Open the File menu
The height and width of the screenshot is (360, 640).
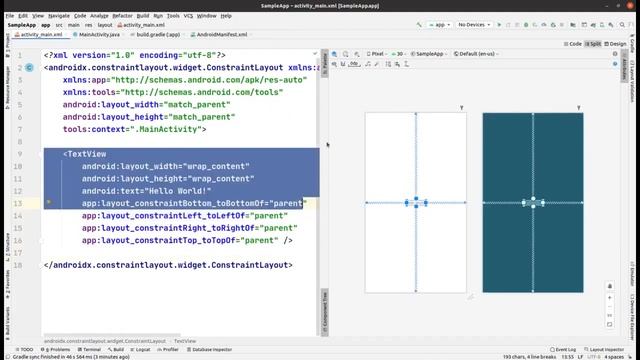(9, 16)
